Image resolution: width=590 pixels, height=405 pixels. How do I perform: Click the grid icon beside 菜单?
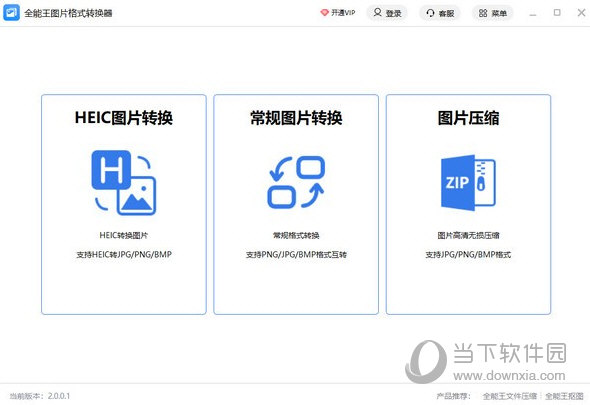483,13
